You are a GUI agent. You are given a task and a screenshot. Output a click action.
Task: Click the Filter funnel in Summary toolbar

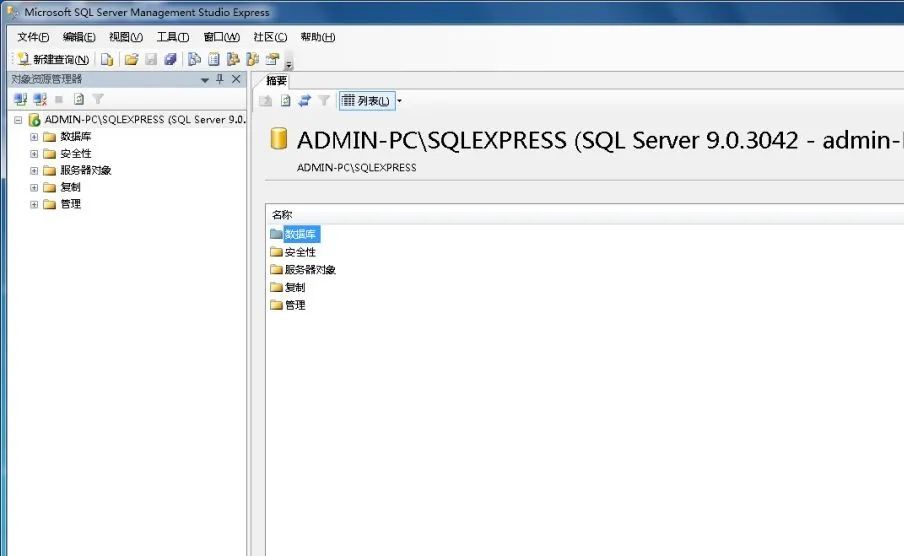point(324,101)
